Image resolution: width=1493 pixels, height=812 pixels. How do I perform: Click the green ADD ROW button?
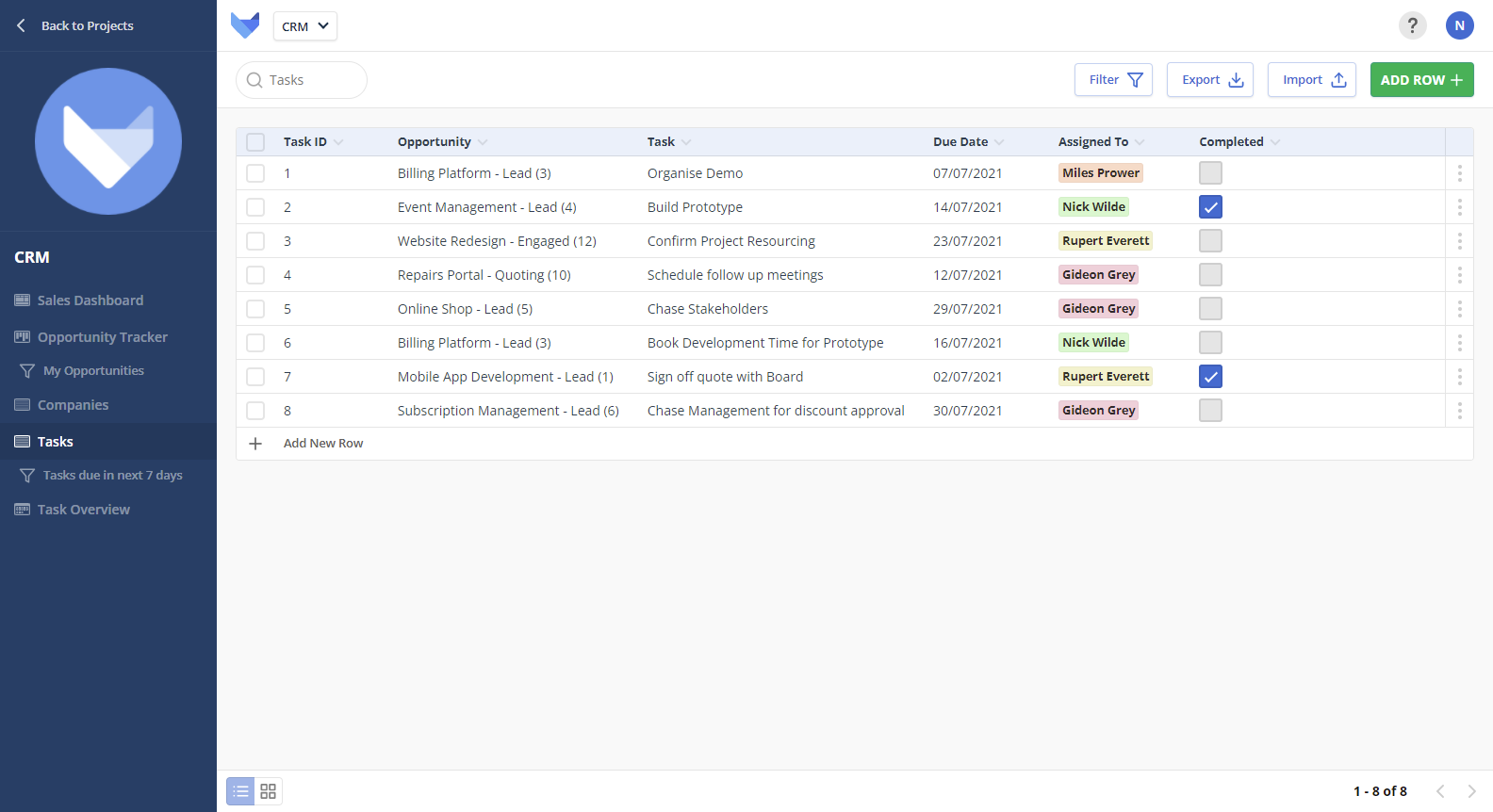click(1421, 80)
